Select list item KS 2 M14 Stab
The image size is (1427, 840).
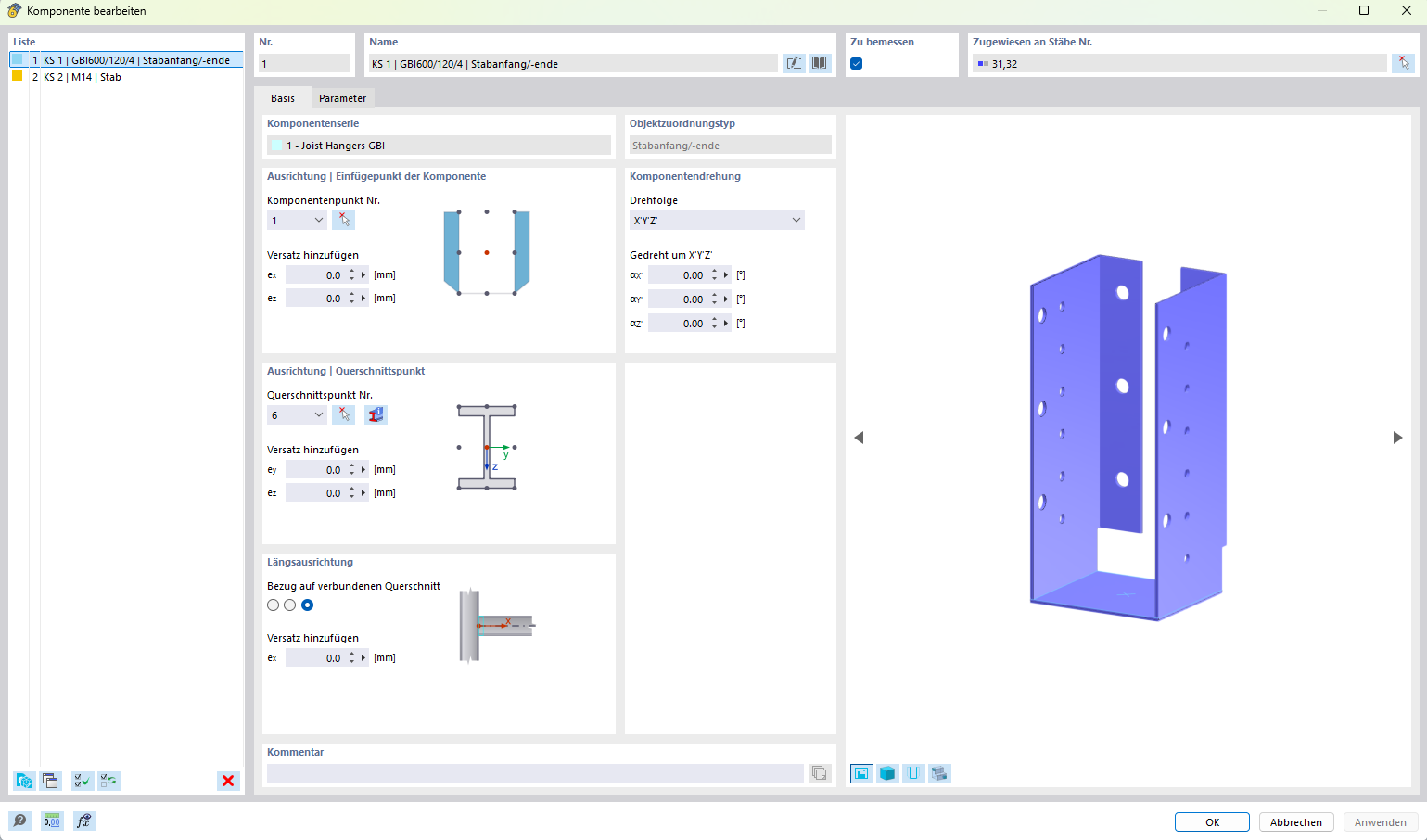tap(83, 77)
